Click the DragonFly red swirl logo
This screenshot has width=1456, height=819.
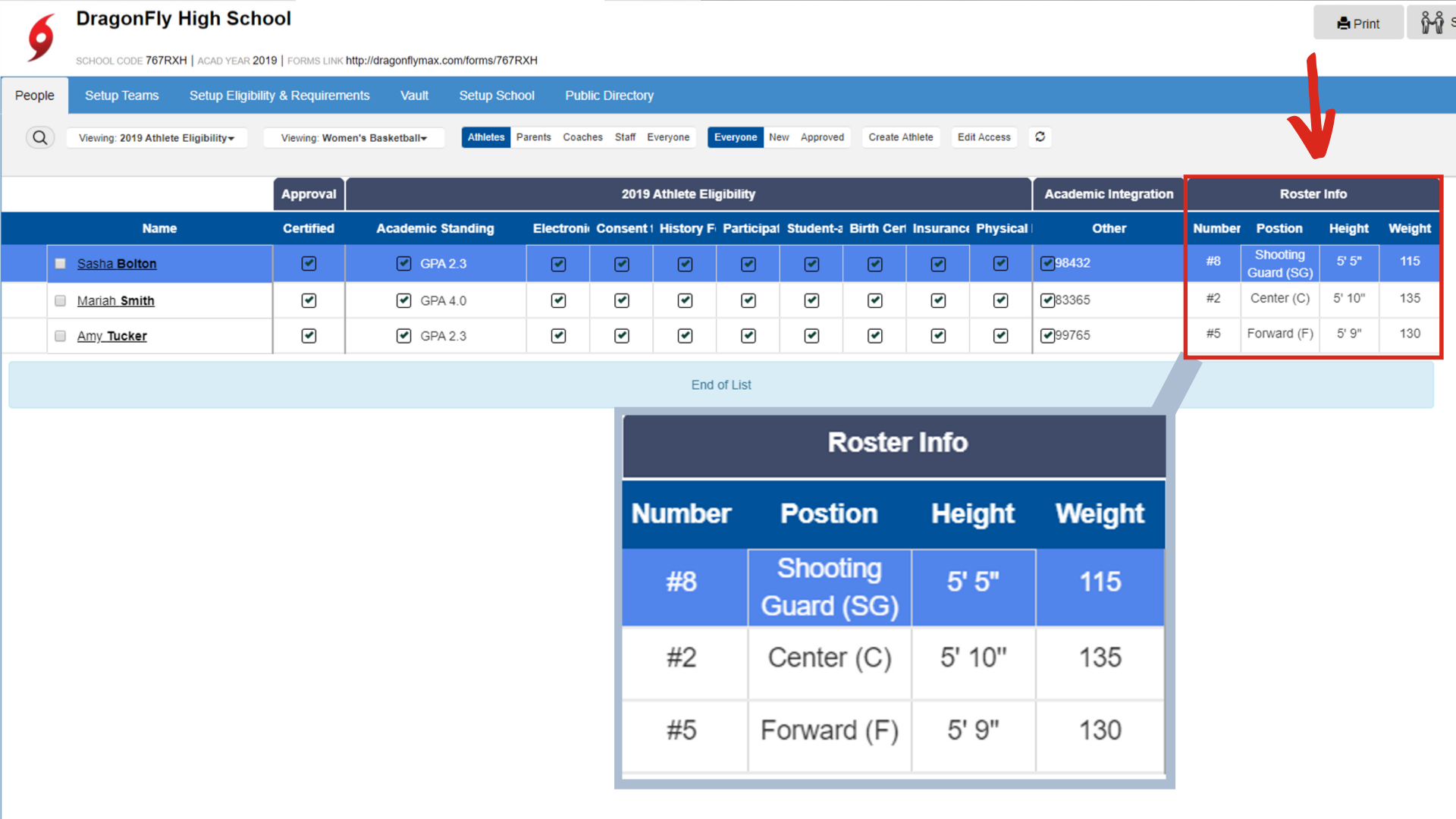coord(42,37)
